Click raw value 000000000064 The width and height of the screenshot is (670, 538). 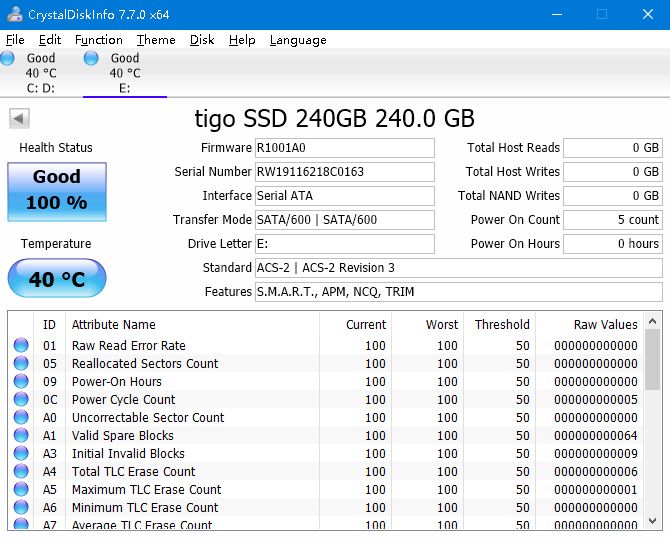tap(596, 435)
